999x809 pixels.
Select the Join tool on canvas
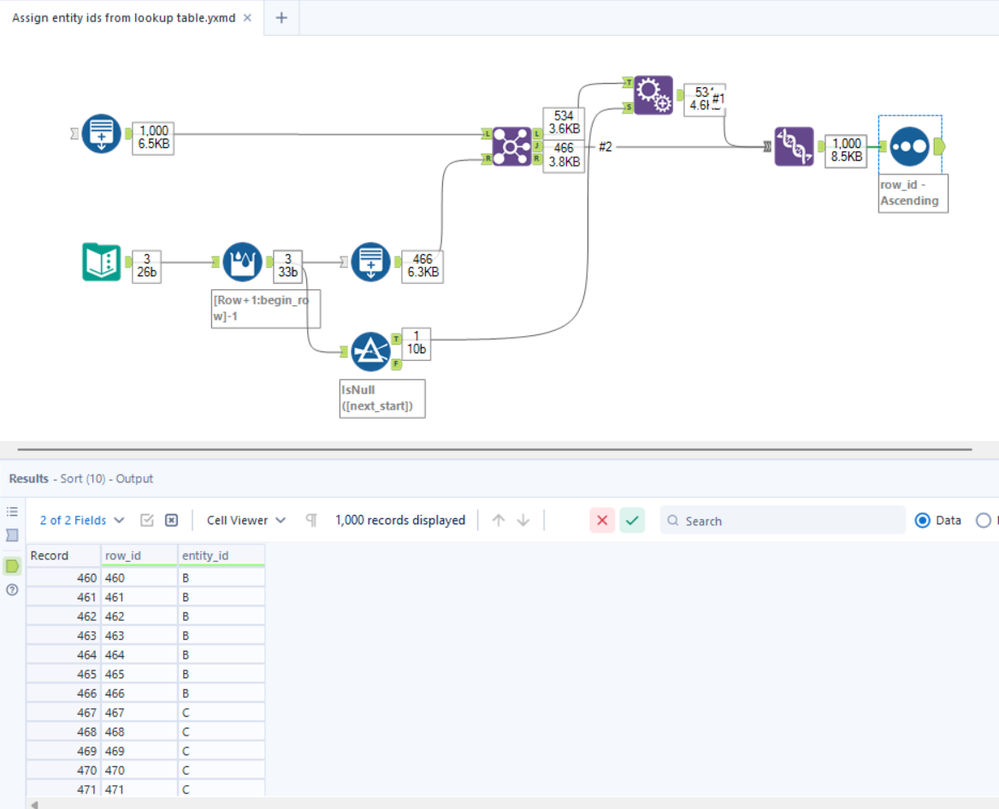pyautogui.click(x=511, y=147)
